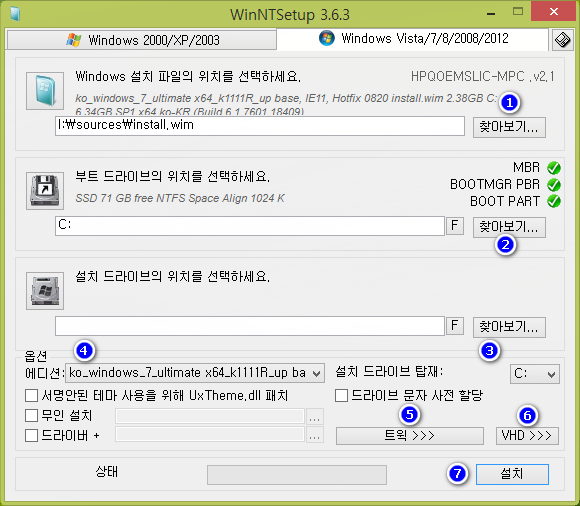Browse for install.wim source file
Viewport: 580px width, 506px height.
click(509, 127)
